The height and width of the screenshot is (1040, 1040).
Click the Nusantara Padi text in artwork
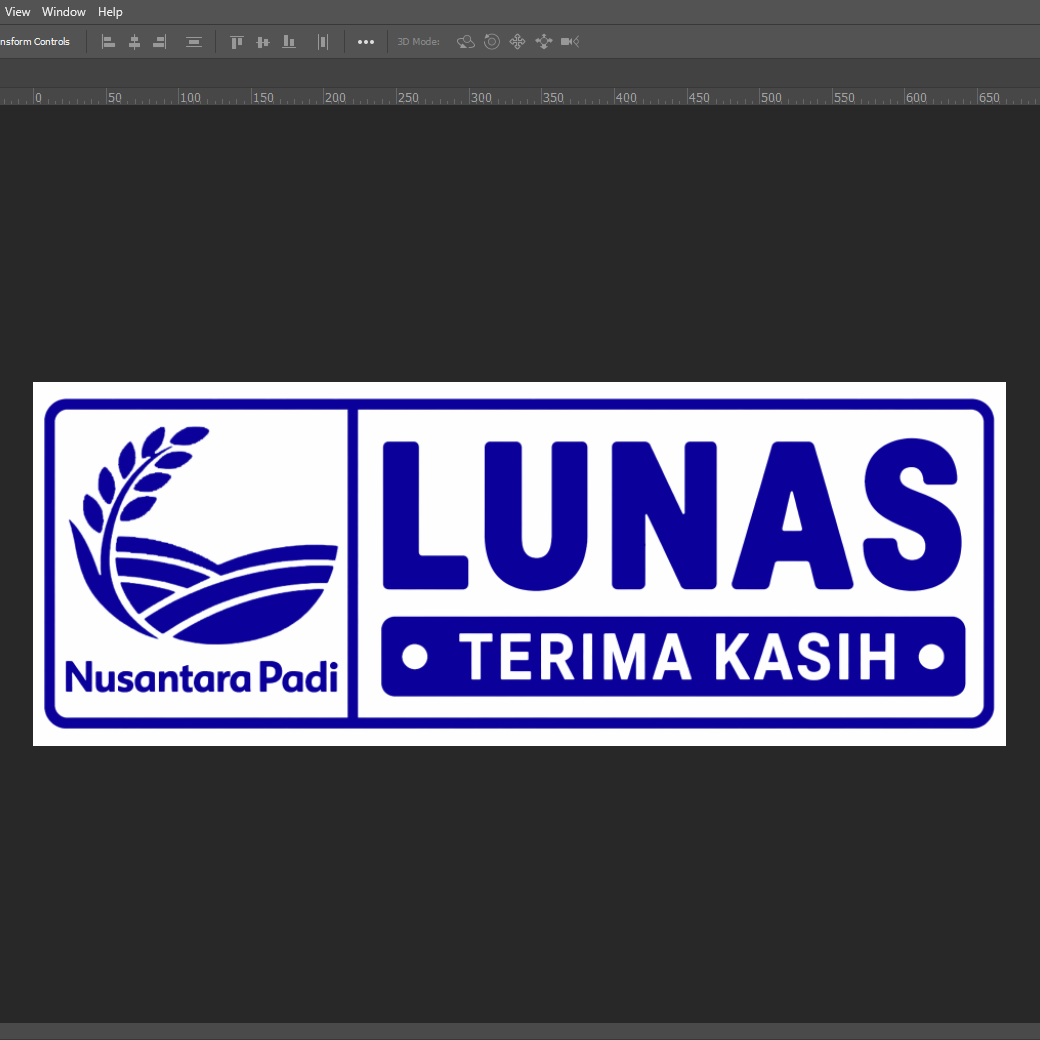coord(202,677)
